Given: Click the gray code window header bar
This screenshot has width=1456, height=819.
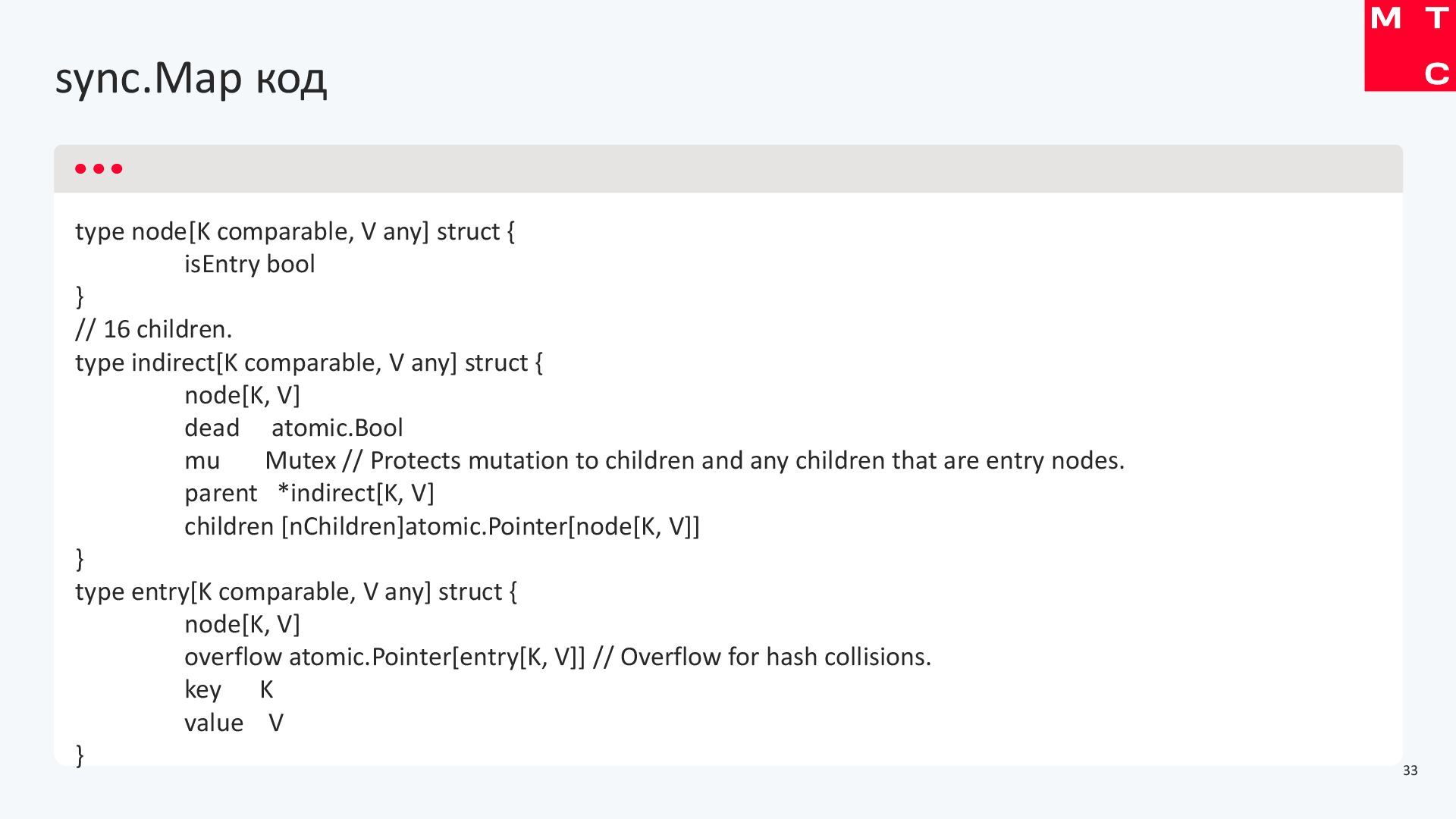Looking at the screenshot, I should coord(728,168).
